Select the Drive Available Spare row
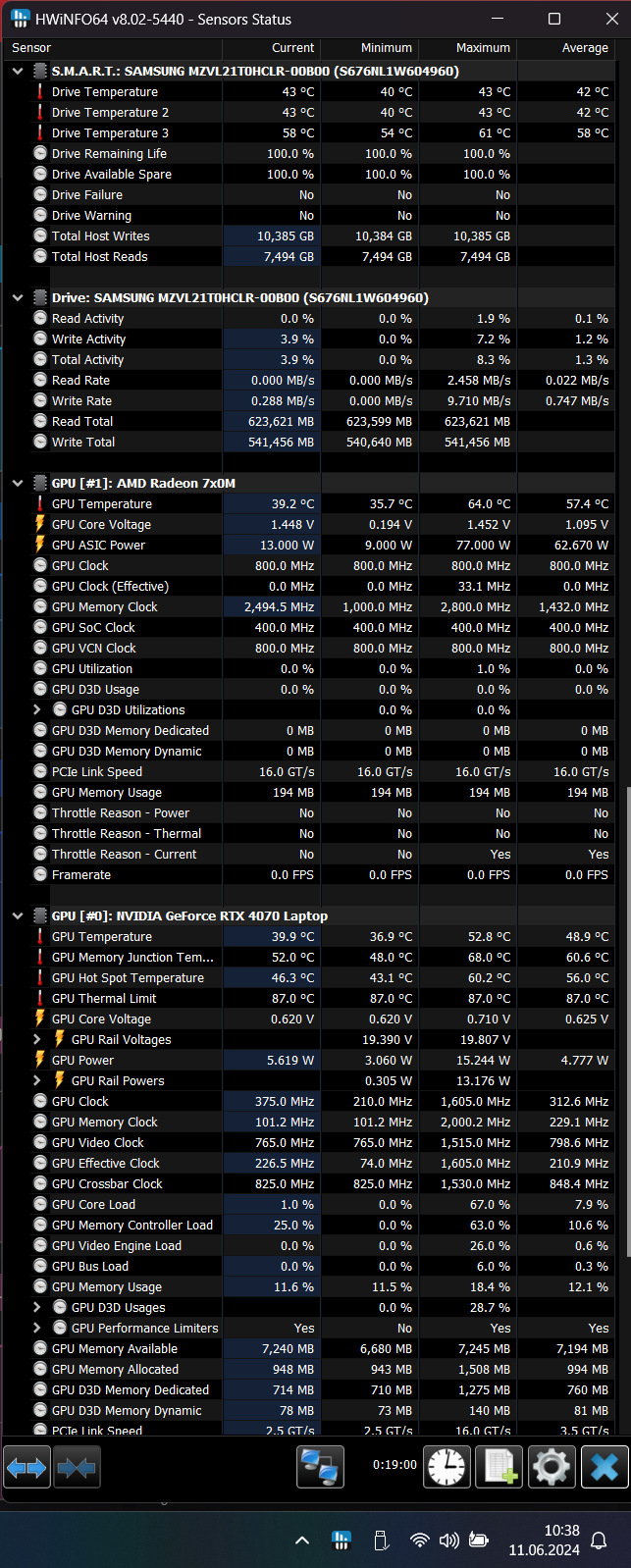The image size is (631, 1568). tap(307, 175)
